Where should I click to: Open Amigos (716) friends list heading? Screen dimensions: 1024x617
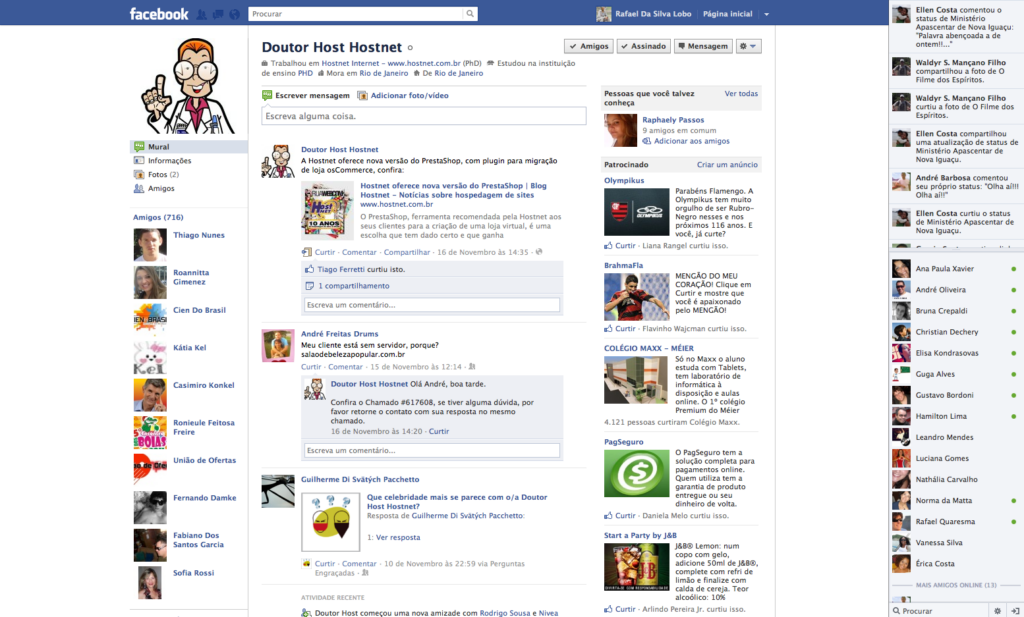tap(158, 217)
